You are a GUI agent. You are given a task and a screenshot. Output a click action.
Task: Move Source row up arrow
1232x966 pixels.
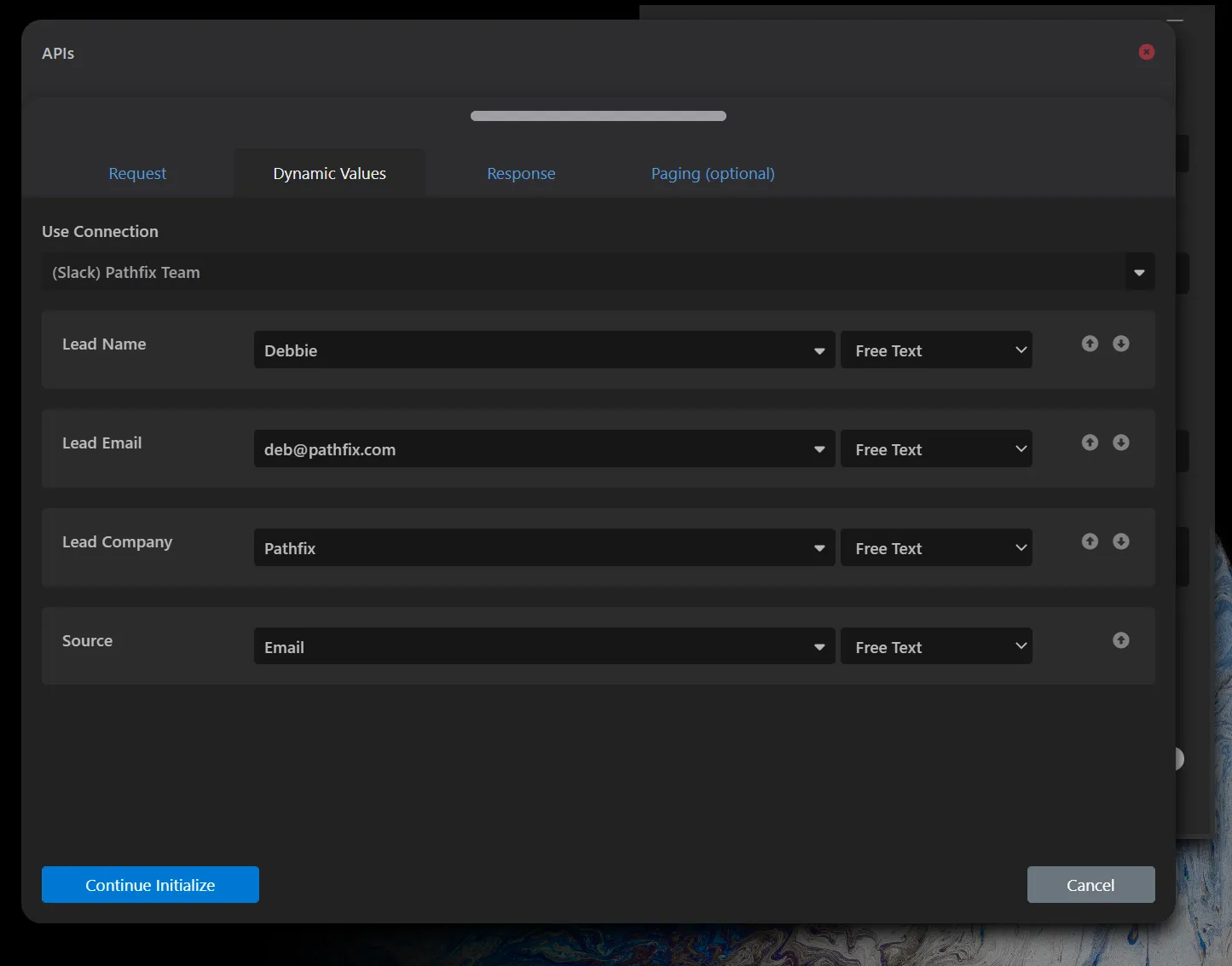pos(1121,640)
